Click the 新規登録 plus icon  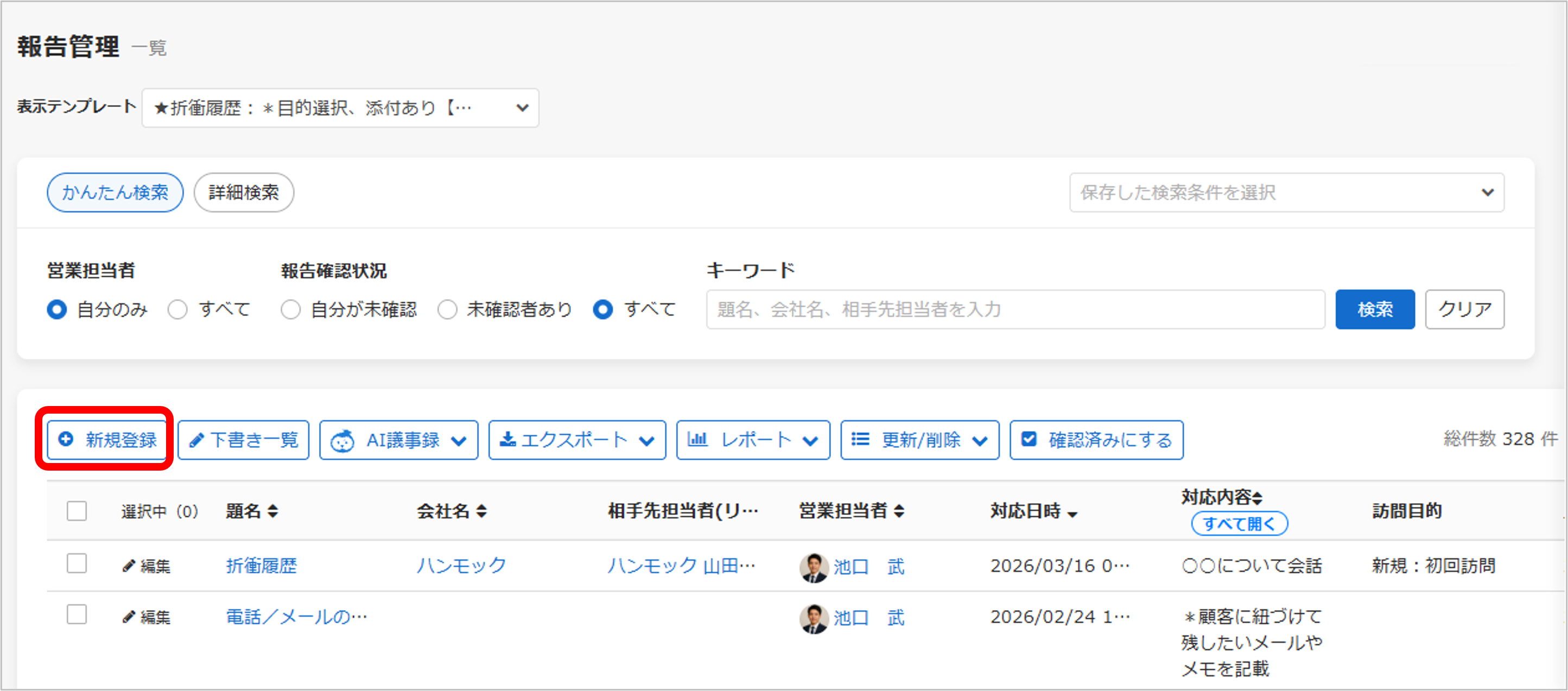(x=66, y=439)
